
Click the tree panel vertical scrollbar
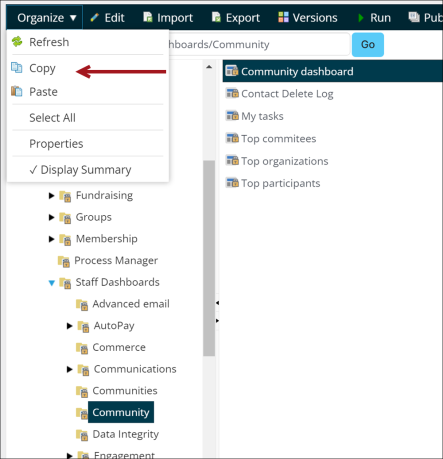(x=209, y=258)
